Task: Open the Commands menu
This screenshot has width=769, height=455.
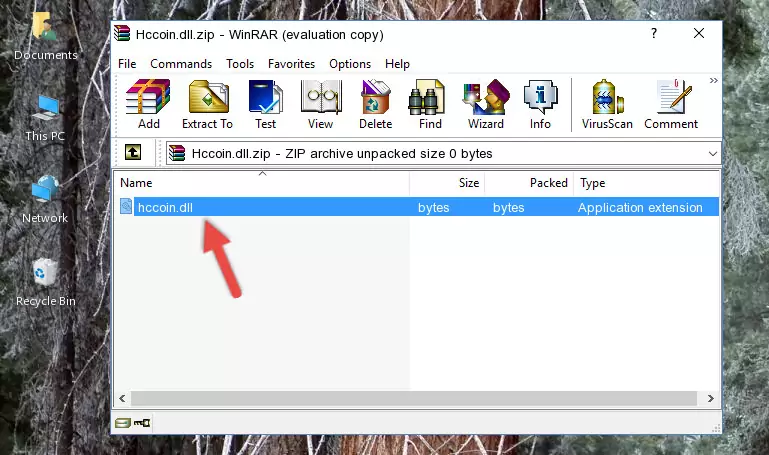Action: [x=181, y=64]
